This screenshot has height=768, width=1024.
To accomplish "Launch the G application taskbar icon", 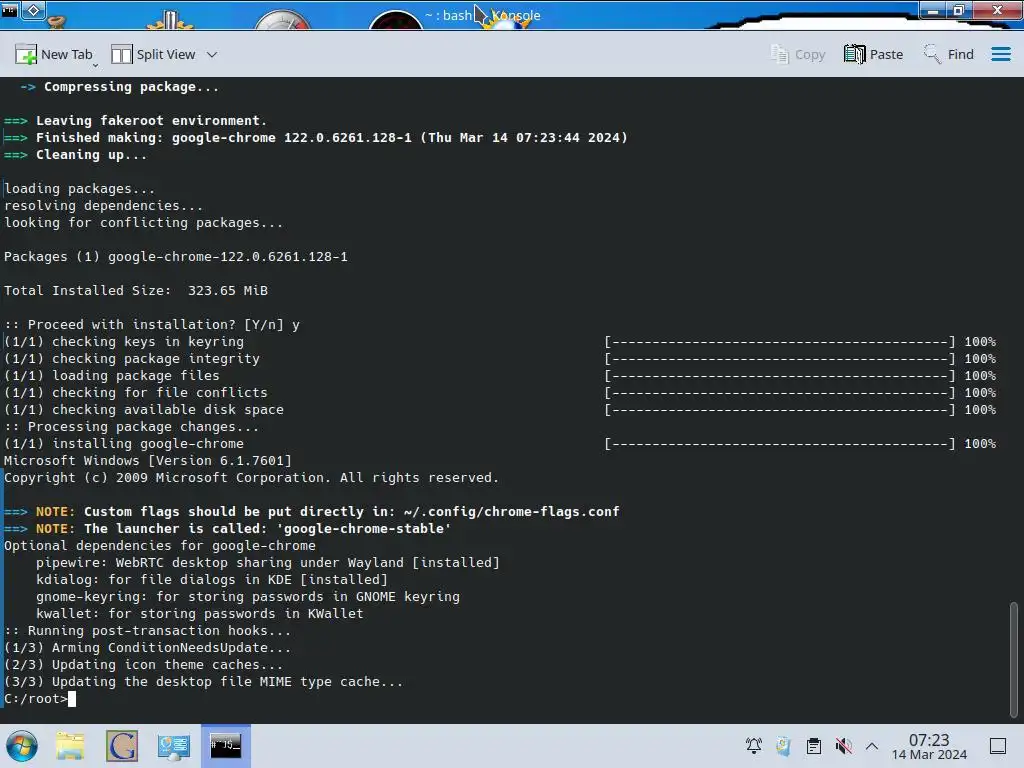I will [122, 746].
